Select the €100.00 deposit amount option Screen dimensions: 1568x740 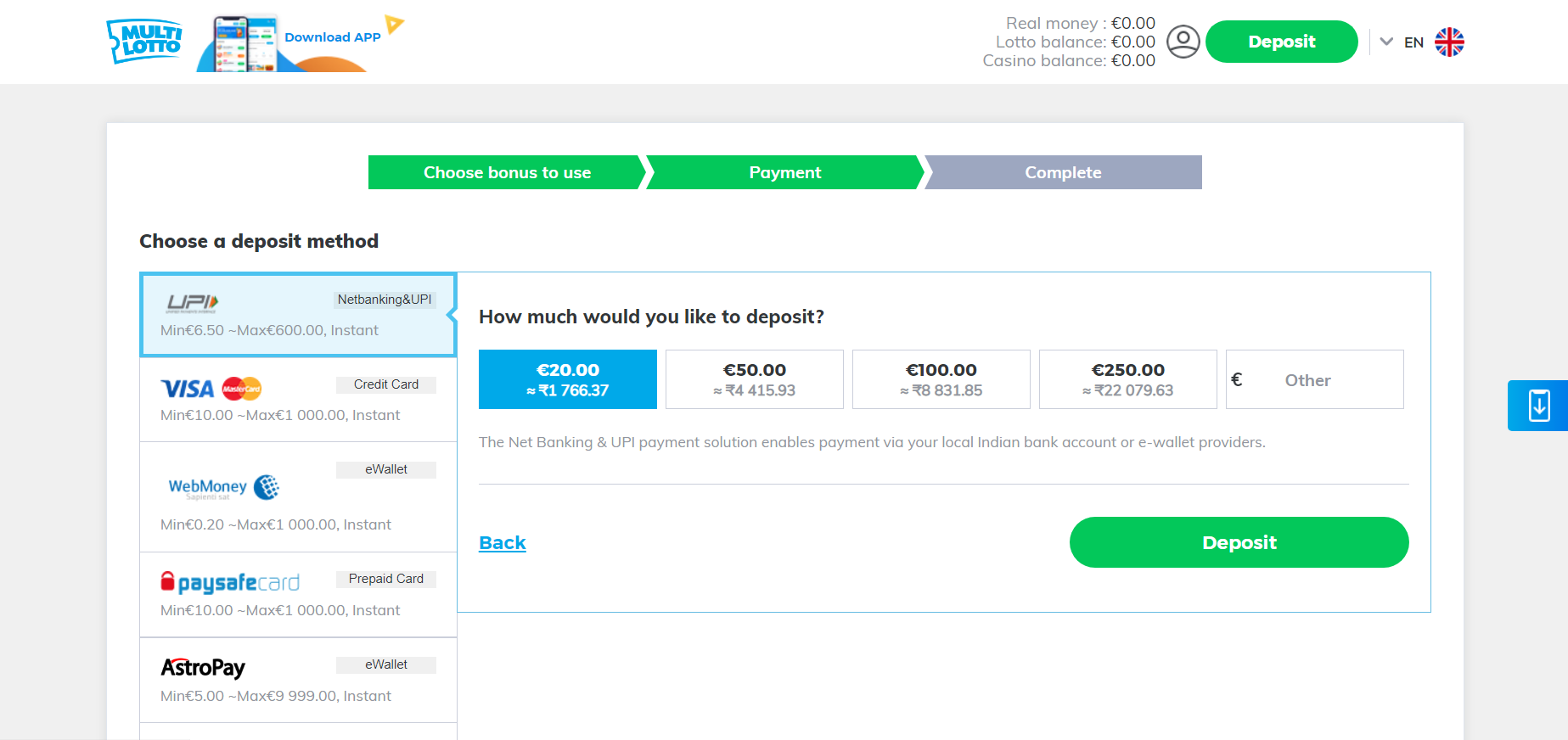[x=941, y=378]
